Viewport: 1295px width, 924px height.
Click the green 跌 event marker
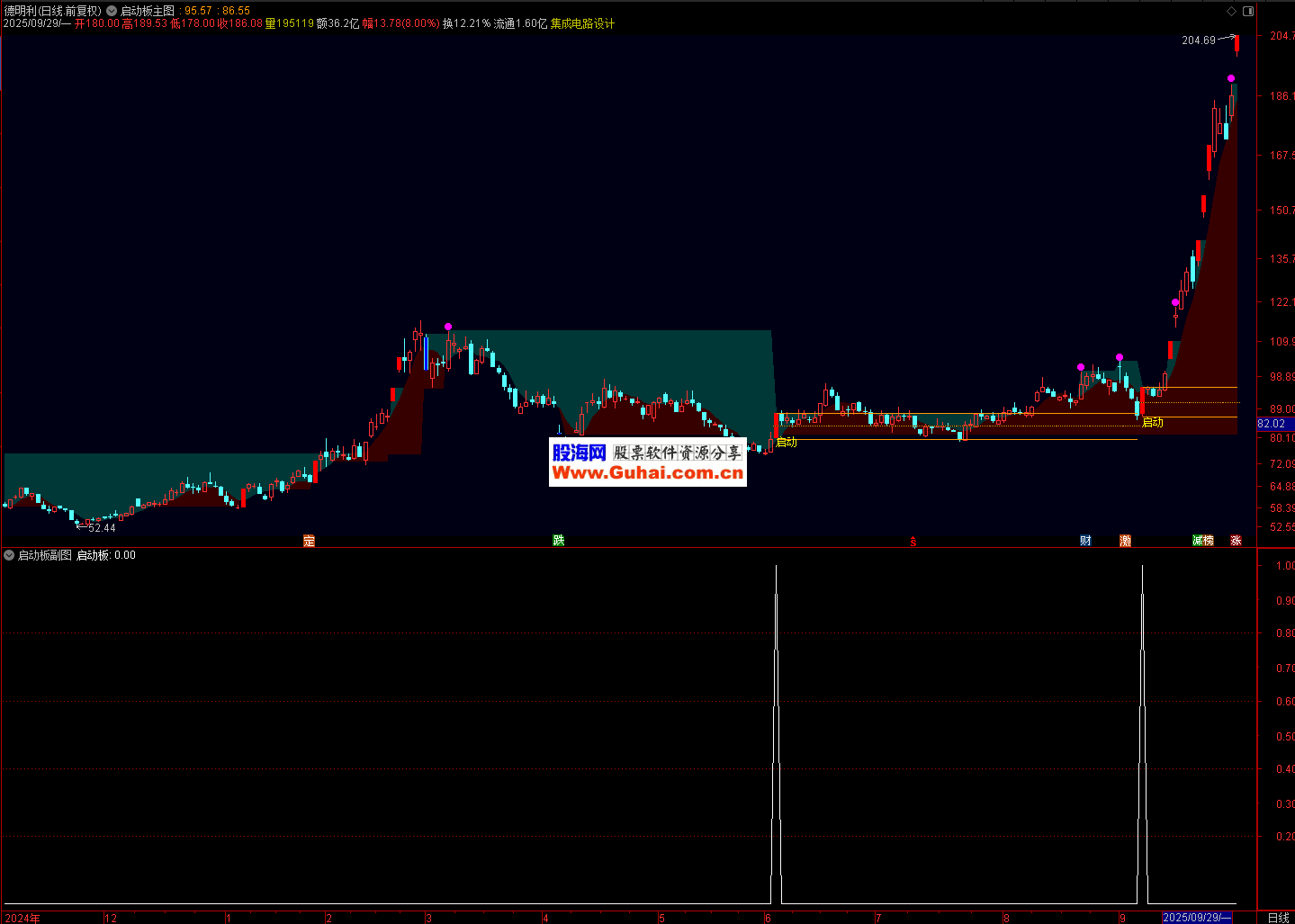(x=558, y=541)
